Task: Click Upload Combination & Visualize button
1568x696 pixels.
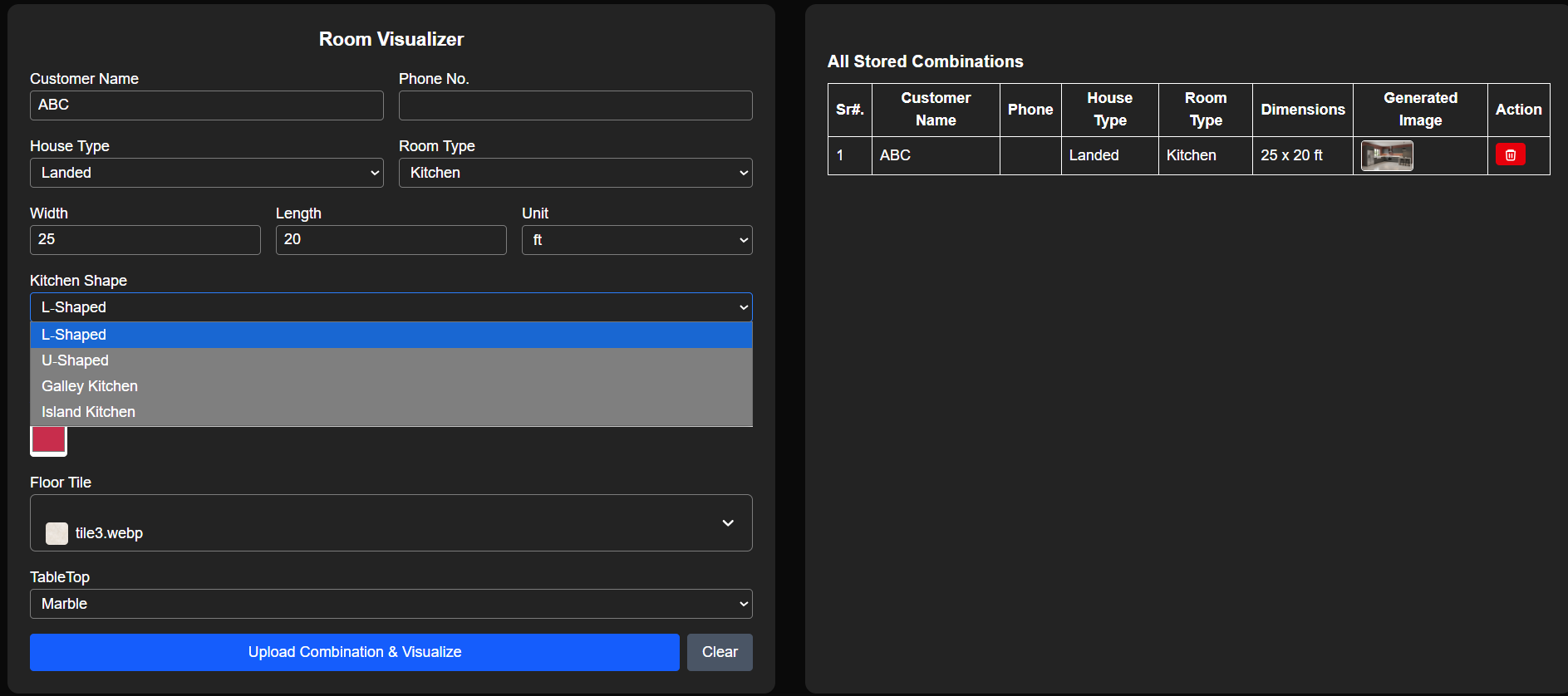Action: pyautogui.click(x=354, y=652)
